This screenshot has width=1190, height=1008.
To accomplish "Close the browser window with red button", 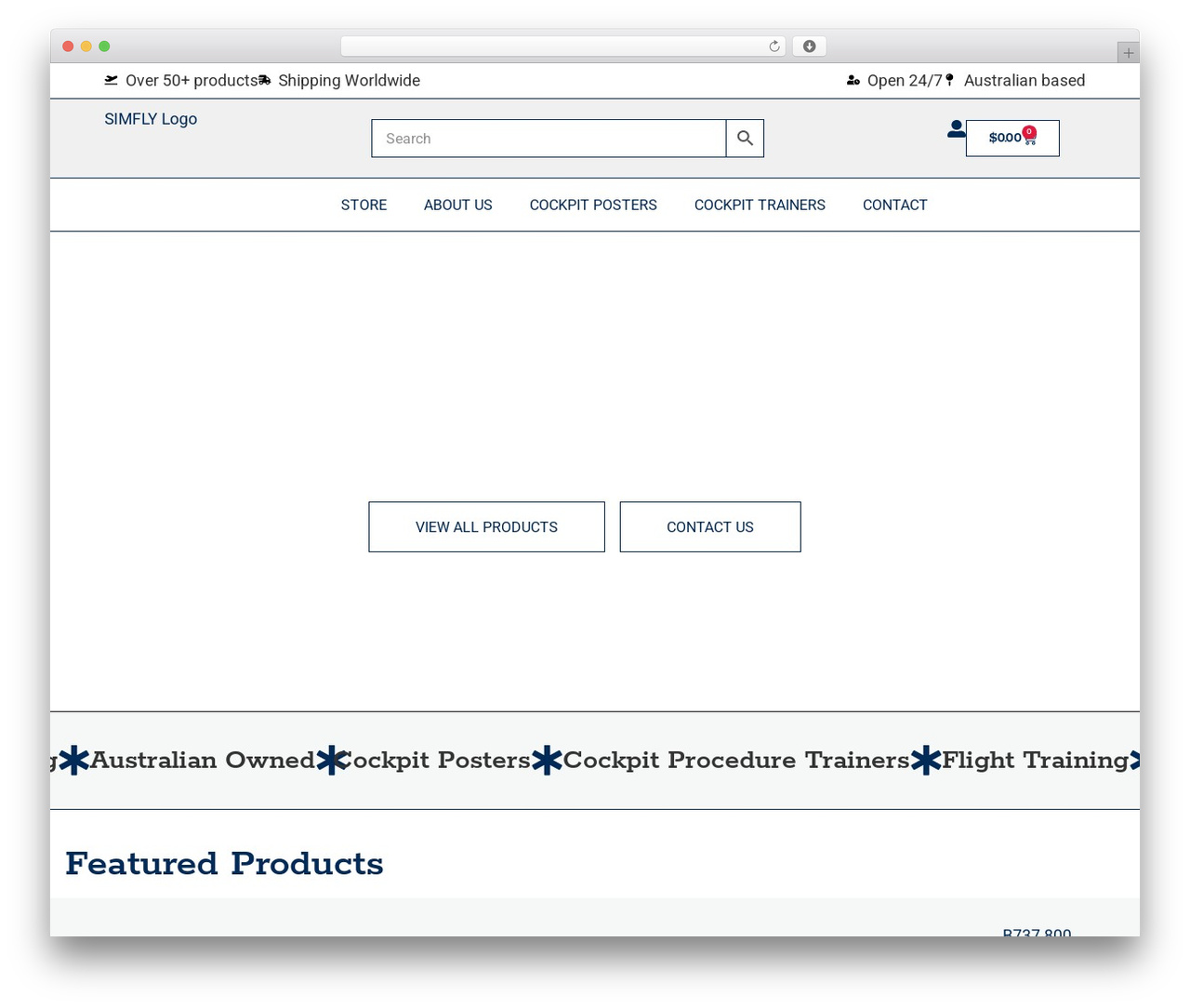I will click(68, 46).
